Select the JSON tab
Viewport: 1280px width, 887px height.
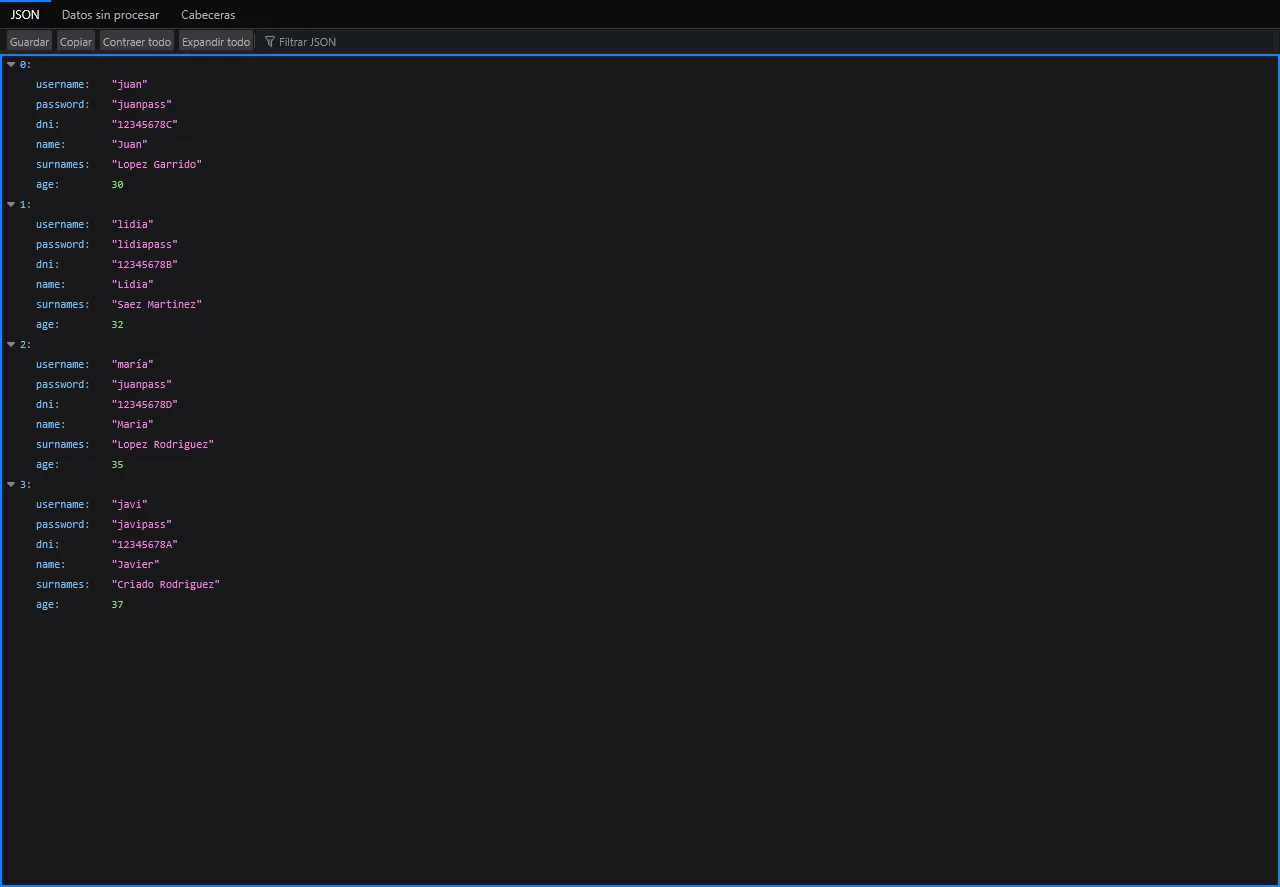coord(25,14)
